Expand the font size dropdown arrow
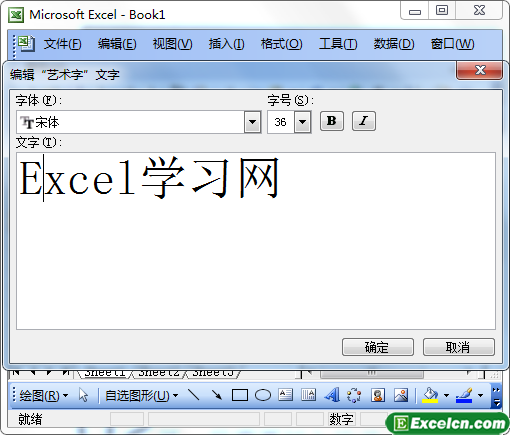 pyautogui.click(x=302, y=122)
